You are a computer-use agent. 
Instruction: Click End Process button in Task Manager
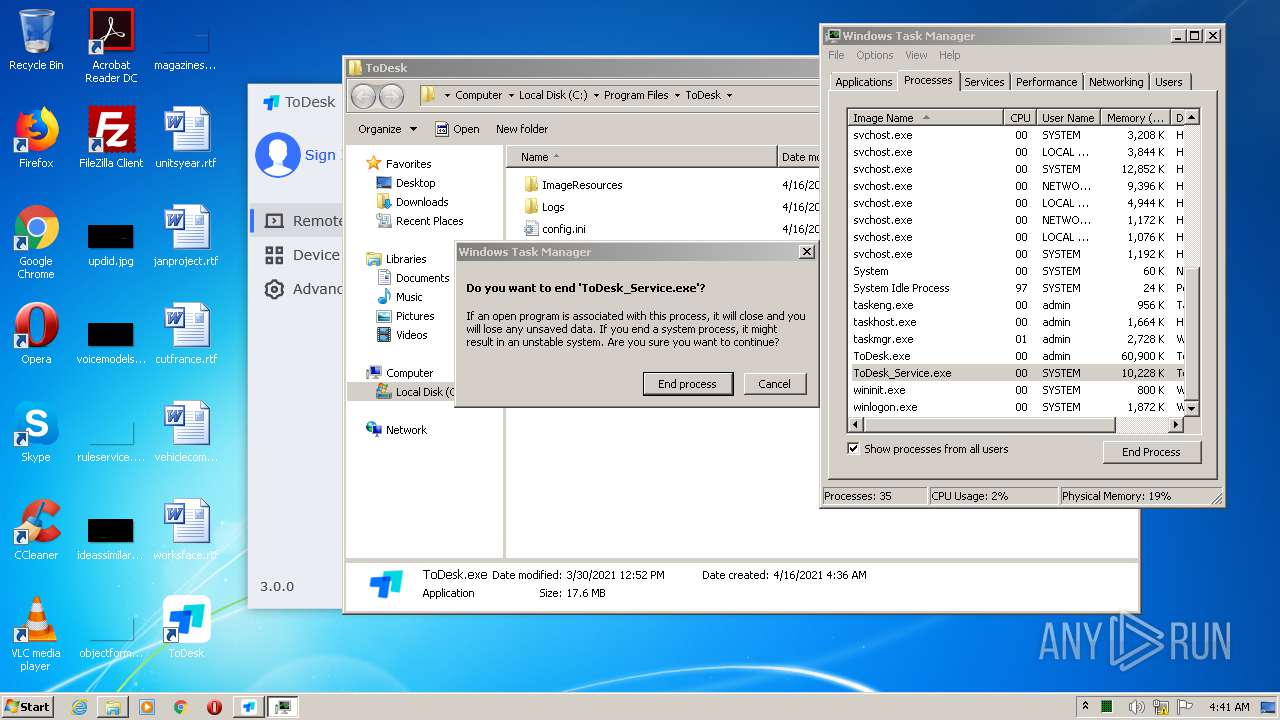pos(1151,452)
